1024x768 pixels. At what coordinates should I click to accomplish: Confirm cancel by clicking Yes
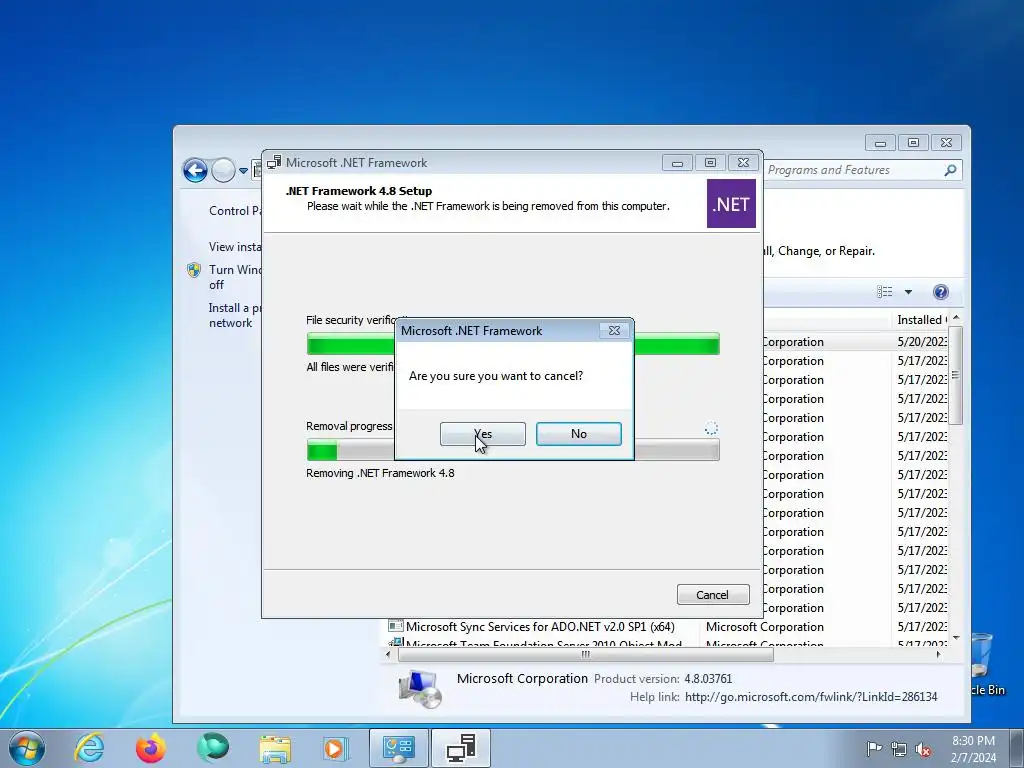[x=483, y=434]
